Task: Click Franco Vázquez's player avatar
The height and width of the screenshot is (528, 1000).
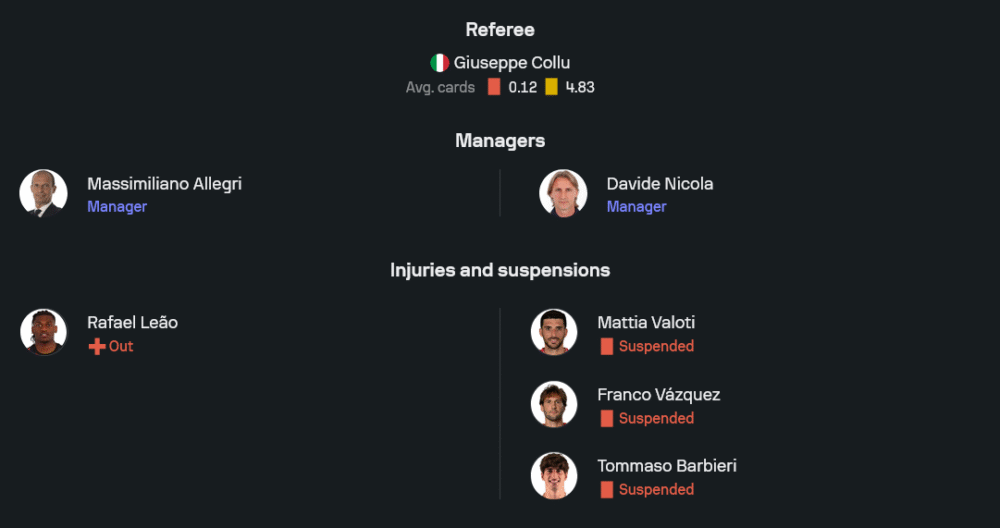Action: (x=554, y=404)
